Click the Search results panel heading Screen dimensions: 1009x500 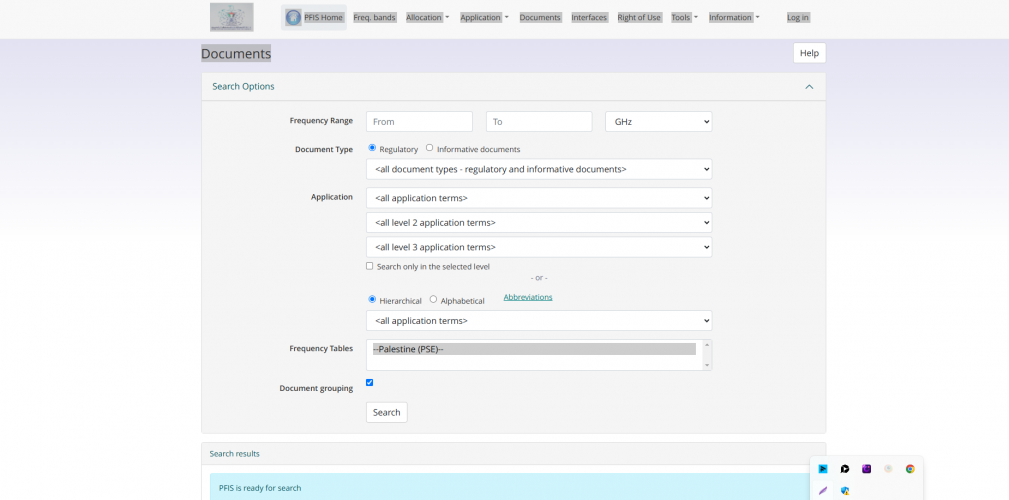point(235,454)
